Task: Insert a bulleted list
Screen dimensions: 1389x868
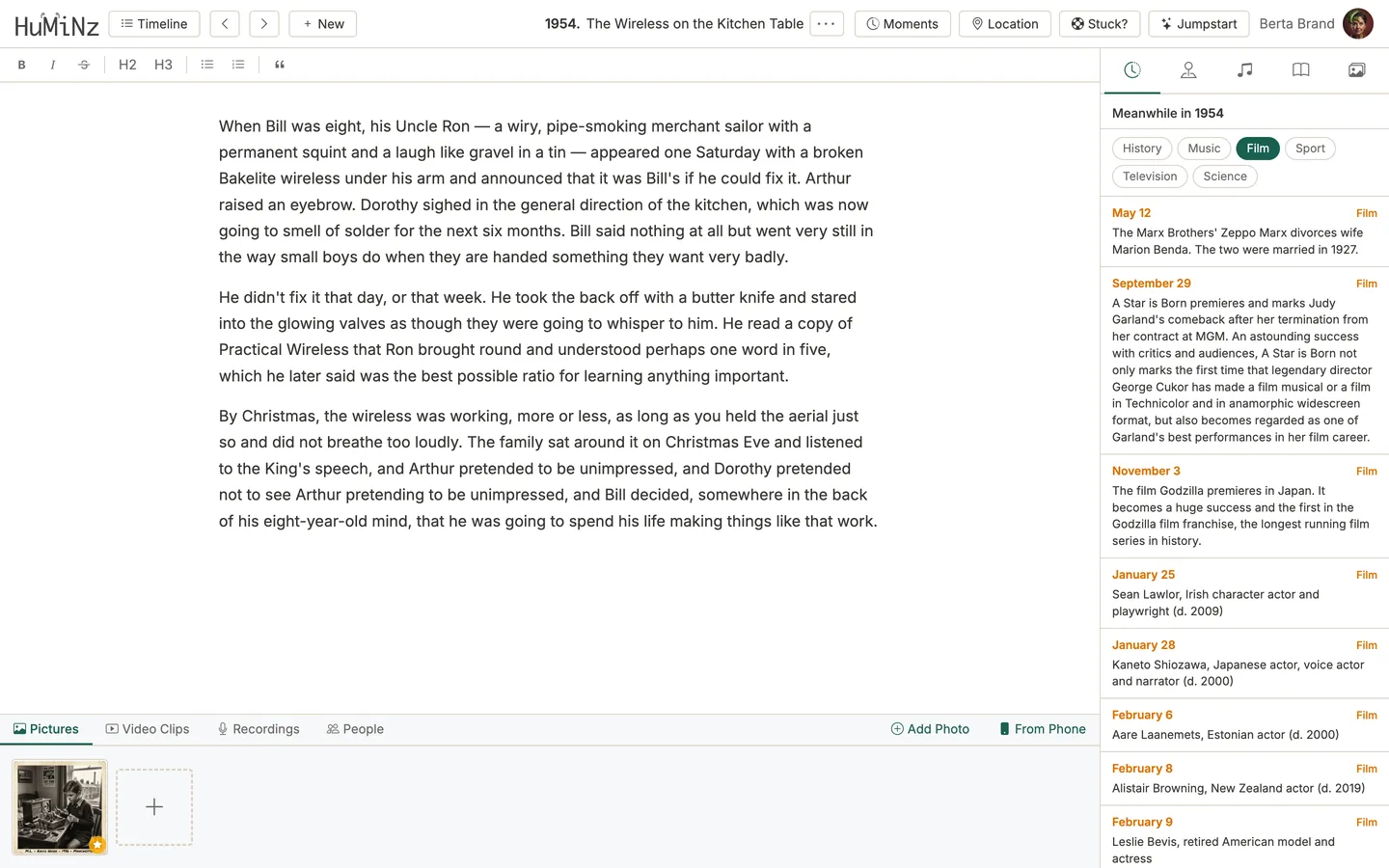Action: pos(206,65)
